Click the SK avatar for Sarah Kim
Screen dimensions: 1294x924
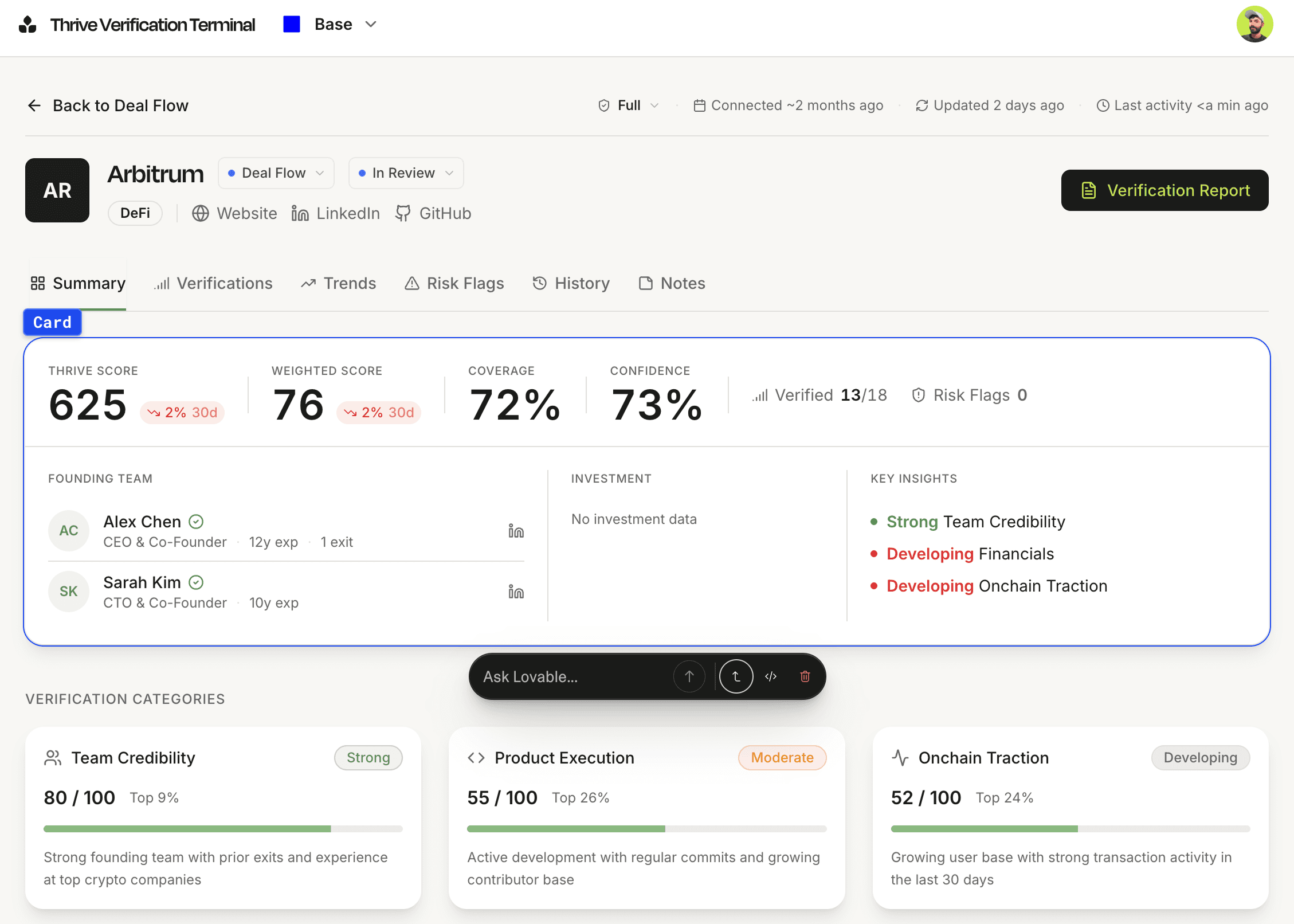(x=69, y=592)
